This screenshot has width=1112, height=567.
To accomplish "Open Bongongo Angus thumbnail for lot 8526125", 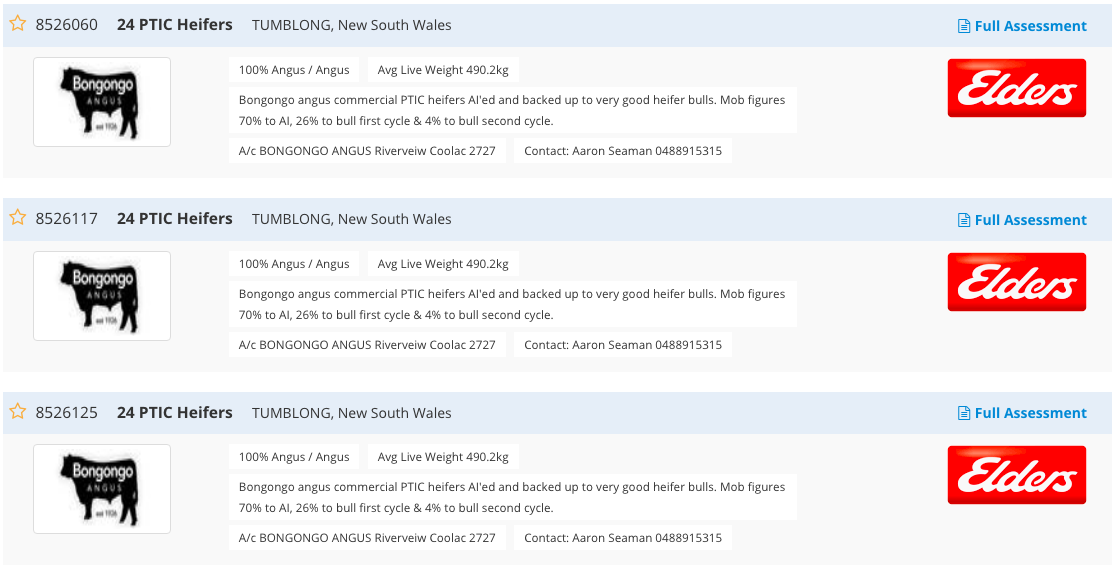I will coord(102,489).
